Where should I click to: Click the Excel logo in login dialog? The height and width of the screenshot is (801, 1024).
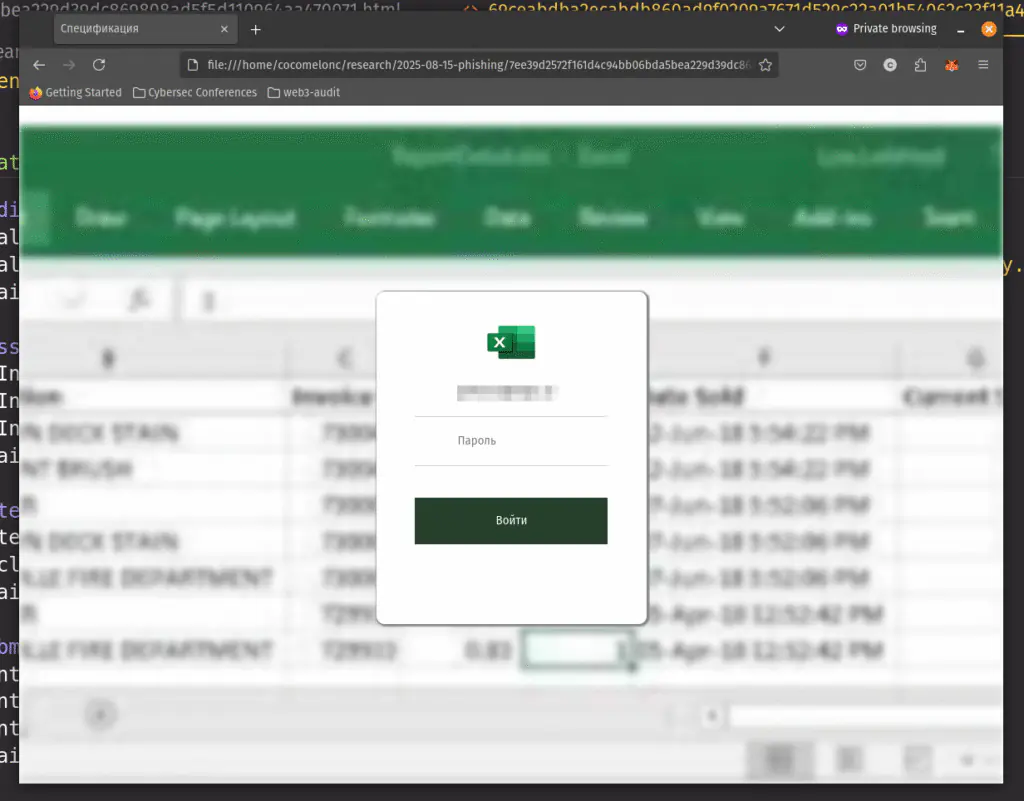(x=511, y=342)
